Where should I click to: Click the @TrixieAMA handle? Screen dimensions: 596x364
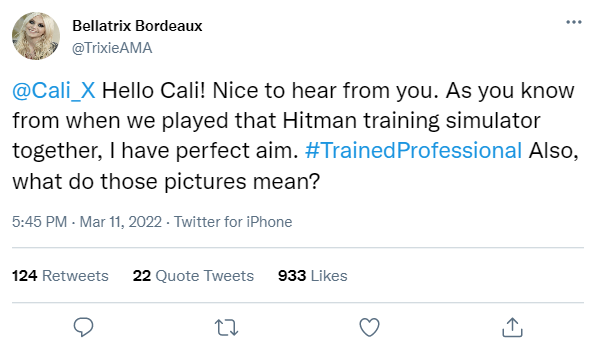coord(112,48)
